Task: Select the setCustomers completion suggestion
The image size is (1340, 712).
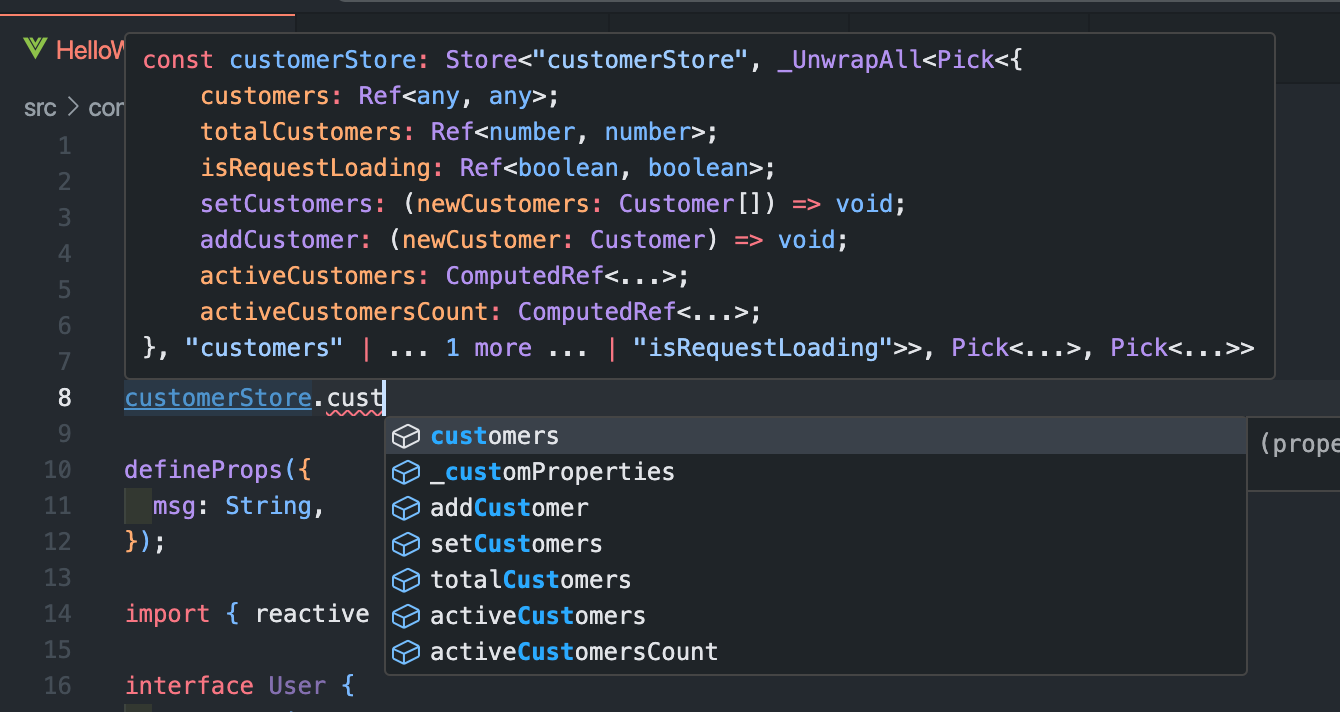Action: click(x=516, y=543)
